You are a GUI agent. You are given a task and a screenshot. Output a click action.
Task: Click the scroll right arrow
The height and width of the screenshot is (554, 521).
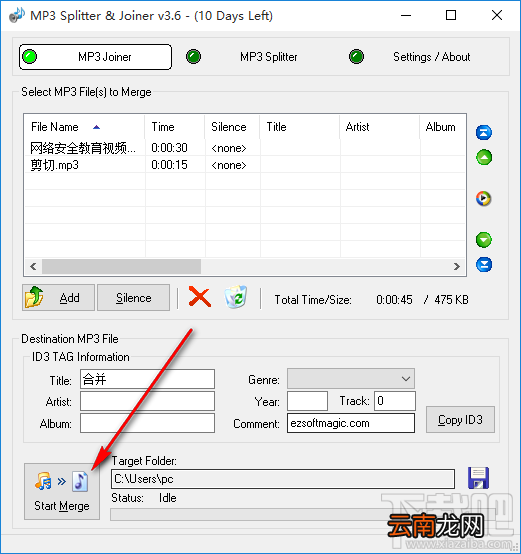(x=457, y=266)
